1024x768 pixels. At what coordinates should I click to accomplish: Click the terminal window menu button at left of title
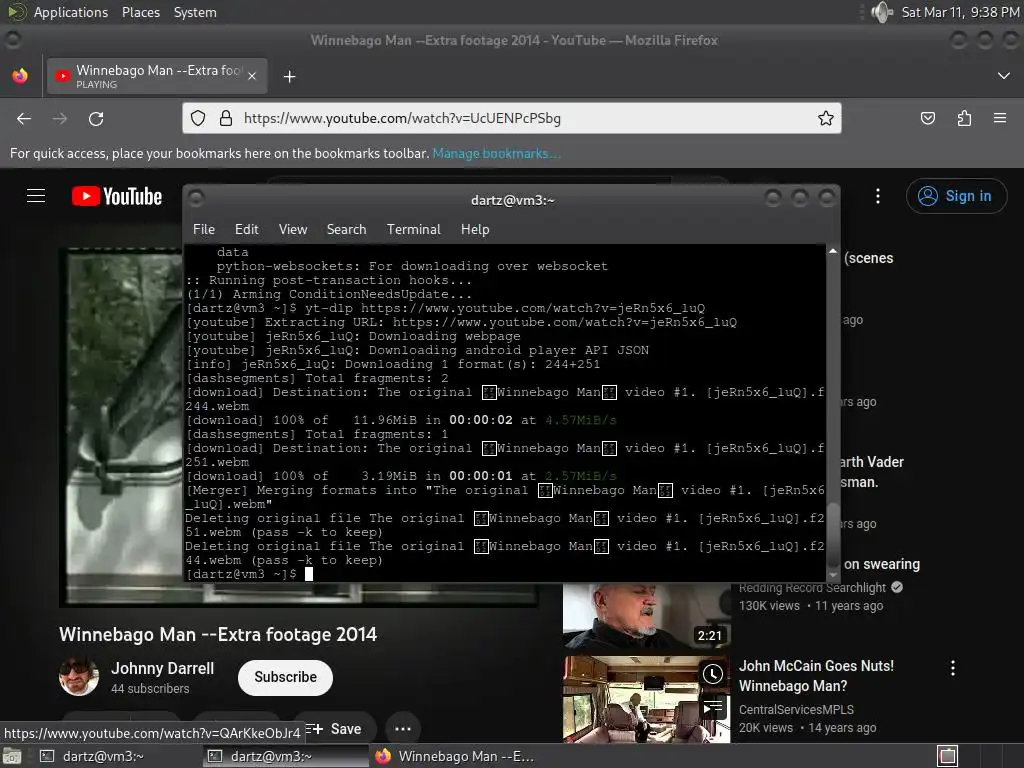click(x=196, y=198)
